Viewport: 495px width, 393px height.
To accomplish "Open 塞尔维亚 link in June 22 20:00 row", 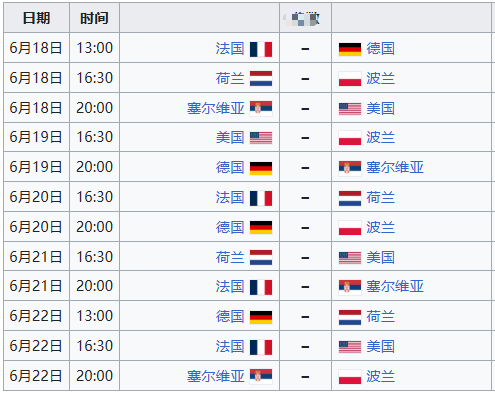I will click(x=215, y=376).
